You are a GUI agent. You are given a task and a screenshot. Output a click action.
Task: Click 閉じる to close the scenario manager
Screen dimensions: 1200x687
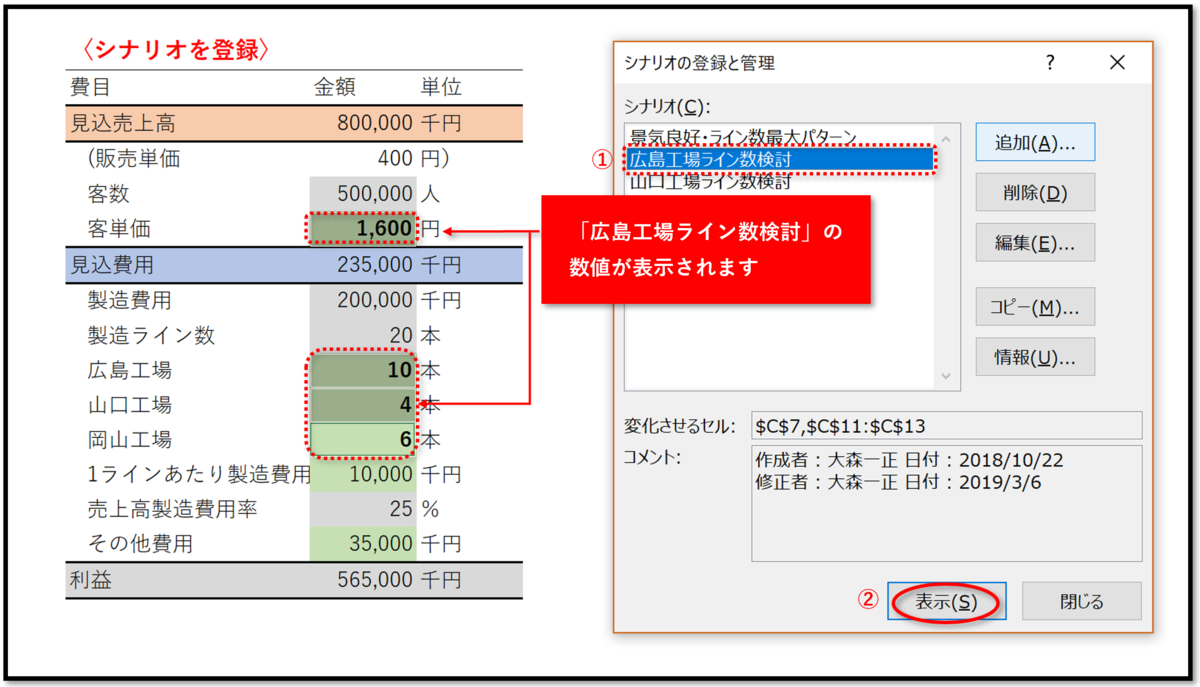pyautogui.click(x=1081, y=602)
